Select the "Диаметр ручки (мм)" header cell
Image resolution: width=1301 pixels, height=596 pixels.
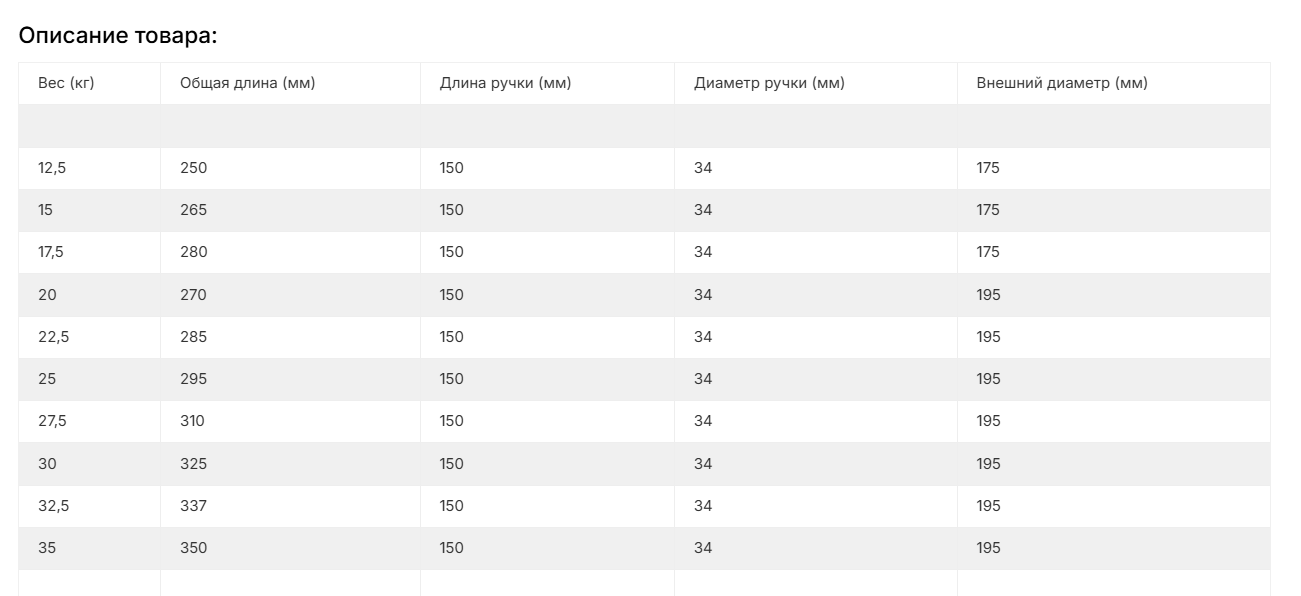point(769,83)
